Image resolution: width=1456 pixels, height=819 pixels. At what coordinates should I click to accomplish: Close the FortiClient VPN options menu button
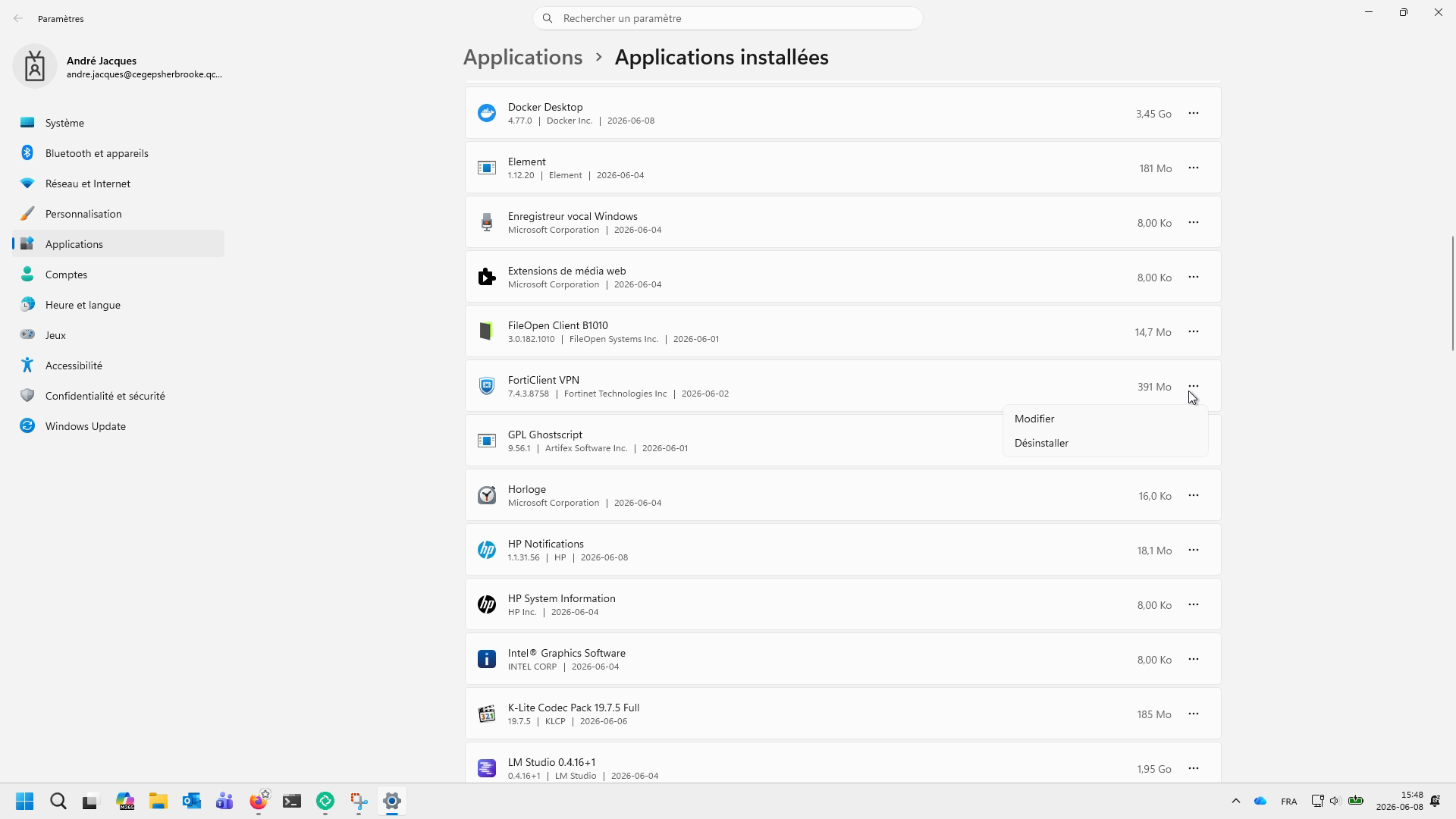(1194, 386)
